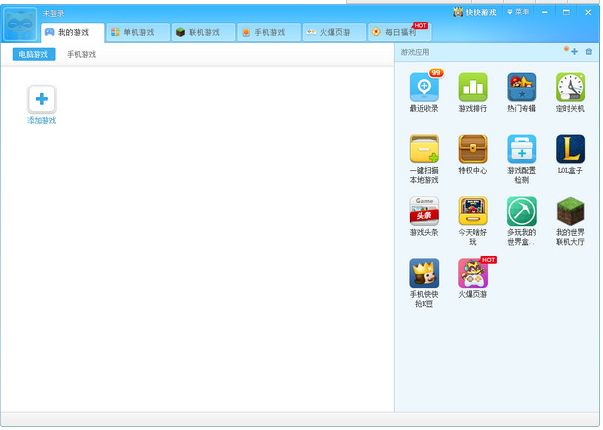Click the trash icon in 游戏应用 header
Image resolution: width=603 pixels, height=430 pixels.
pyautogui.click(x=589, y=51)
